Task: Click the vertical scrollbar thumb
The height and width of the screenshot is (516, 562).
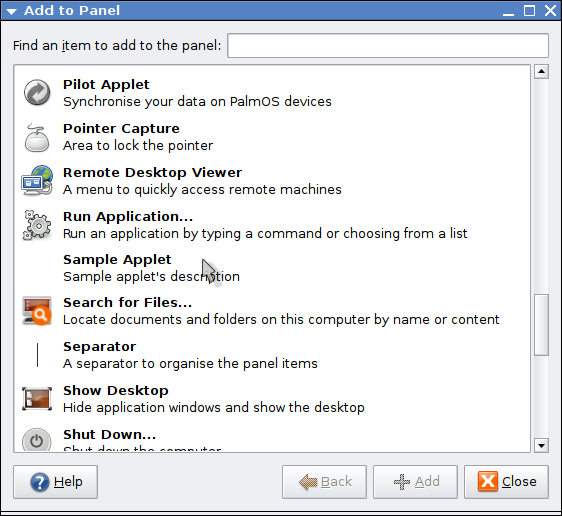Action: 541,325
